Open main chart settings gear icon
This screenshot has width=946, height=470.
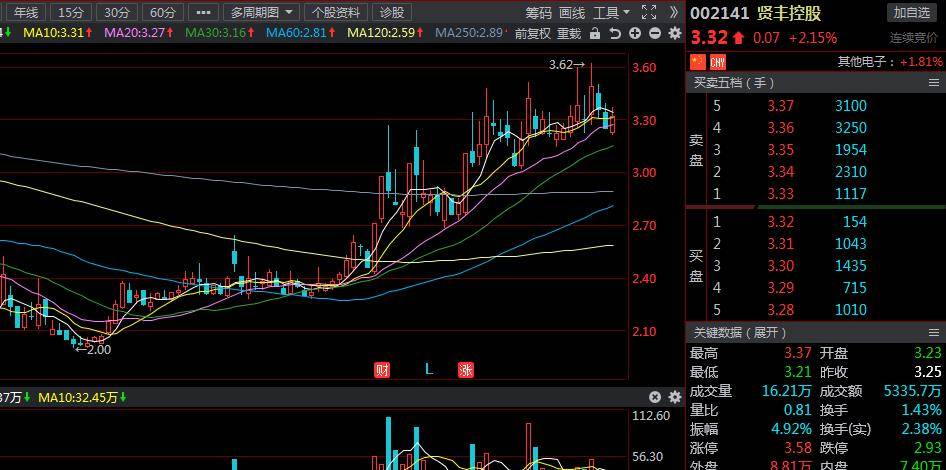[x=675, y=33]
